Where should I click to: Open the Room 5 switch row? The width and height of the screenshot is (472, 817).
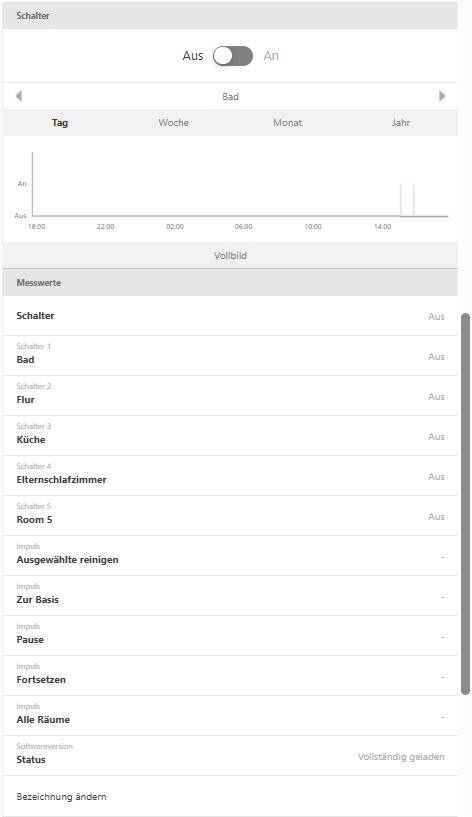pyautogui.click(x=230, y=516)
